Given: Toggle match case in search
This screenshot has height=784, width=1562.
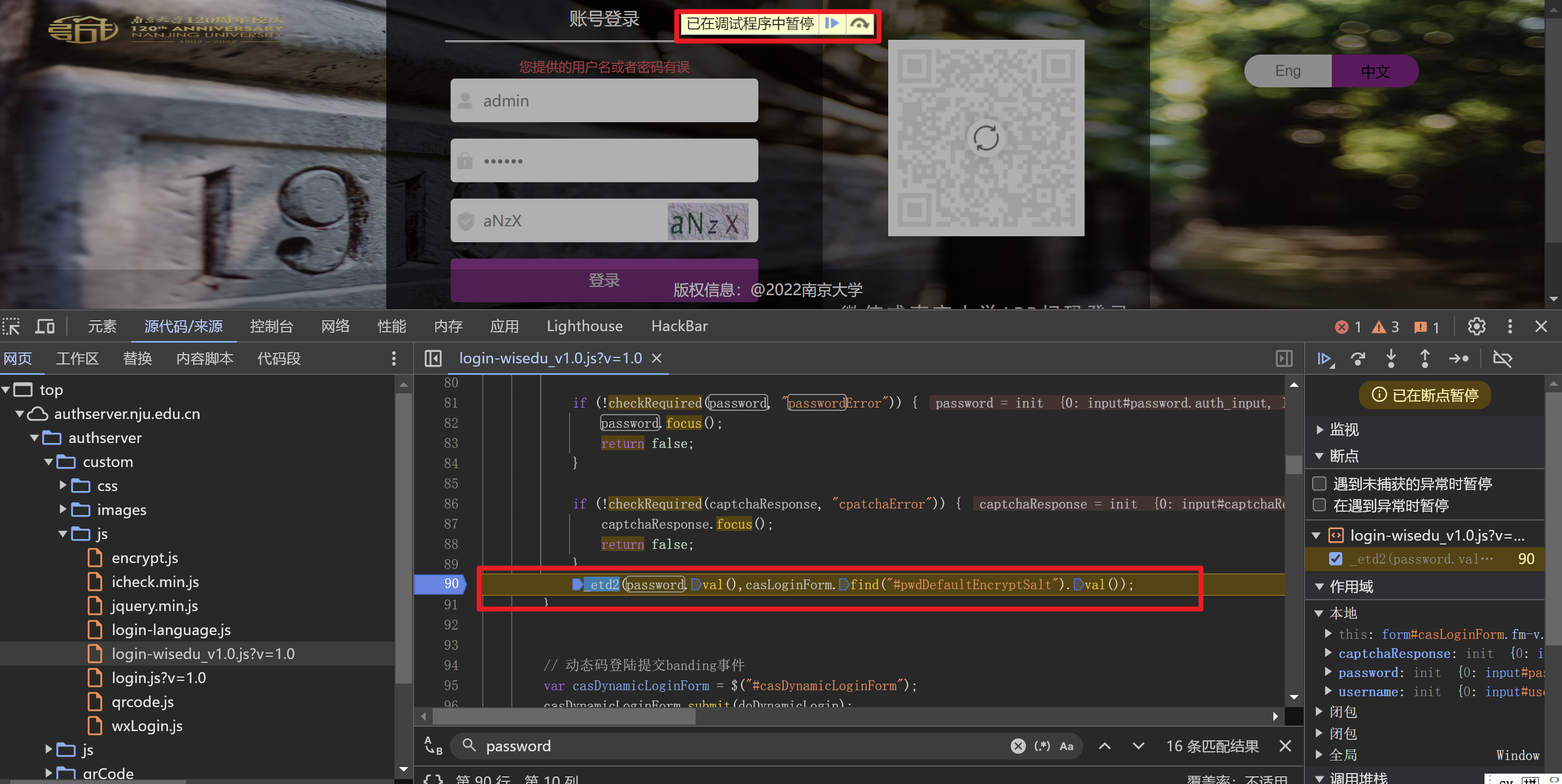Looking at the screenshot, I should (1066, 746).
